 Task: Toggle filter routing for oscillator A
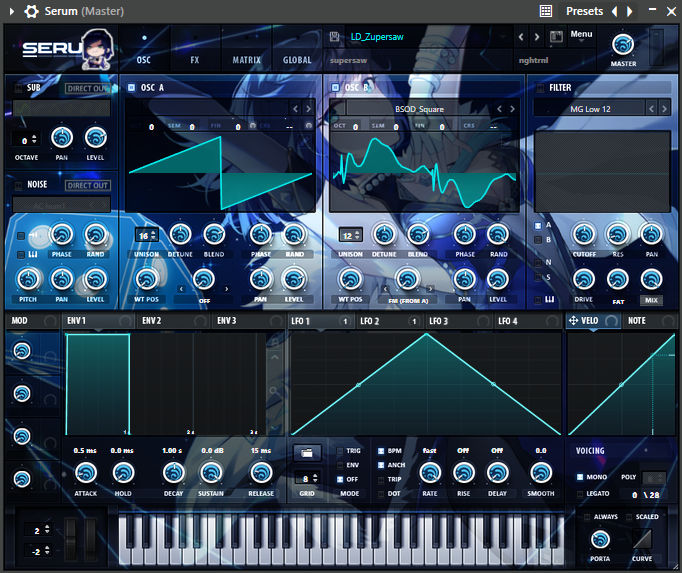coord(538,225)
